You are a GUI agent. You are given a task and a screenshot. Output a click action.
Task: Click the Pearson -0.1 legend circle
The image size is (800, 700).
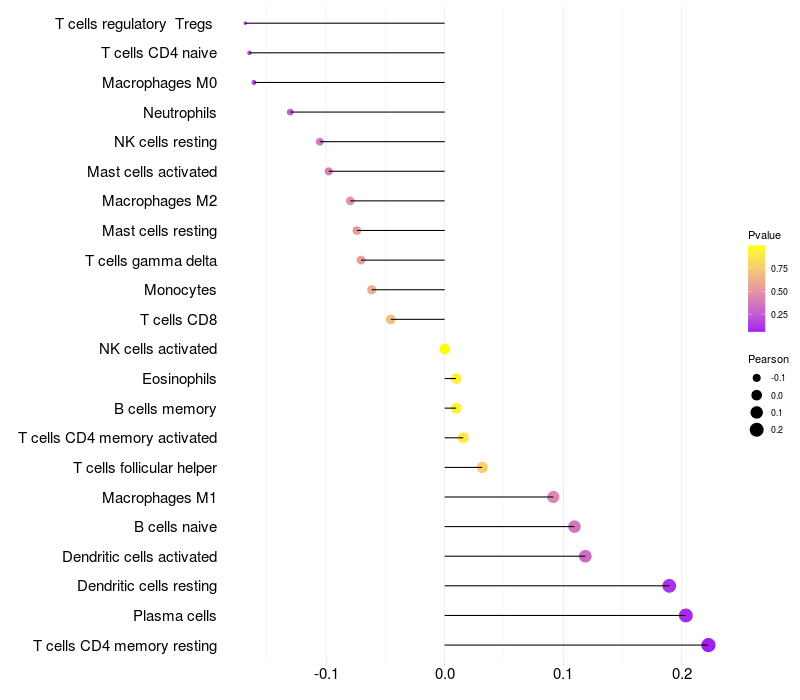[756, 378]
